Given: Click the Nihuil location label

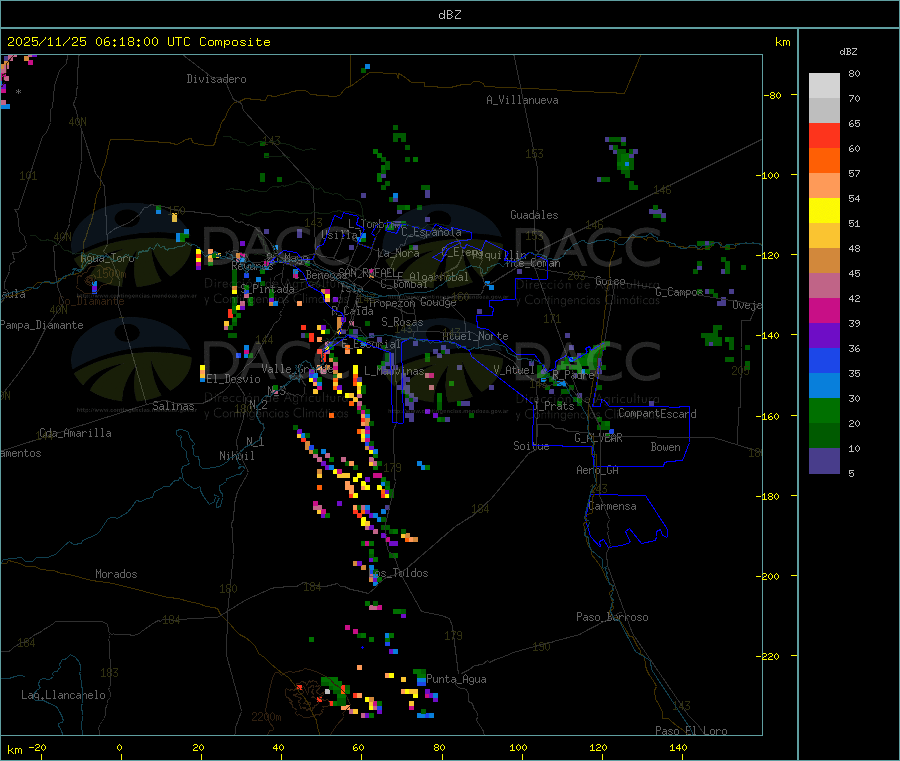Looking at the screenshot, I should [236, 456].
